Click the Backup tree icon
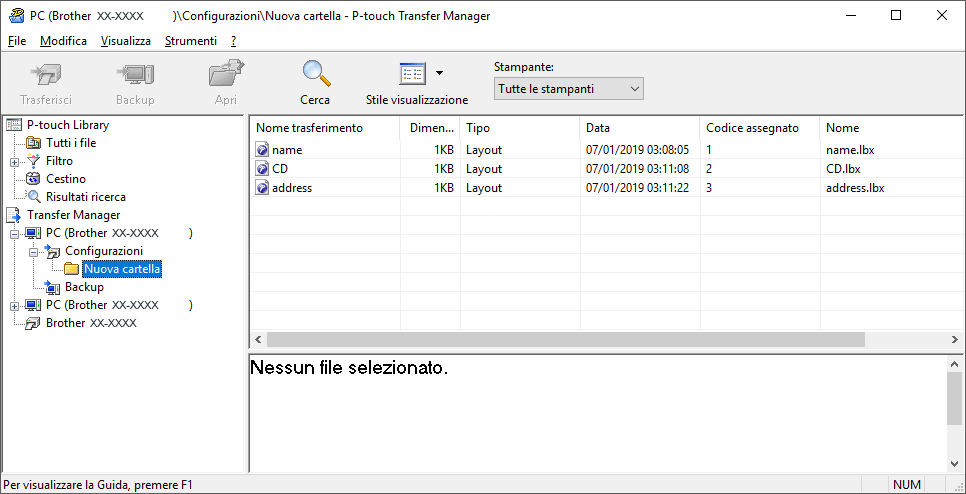Screen dimensions: 966x494 pos(52,286)
